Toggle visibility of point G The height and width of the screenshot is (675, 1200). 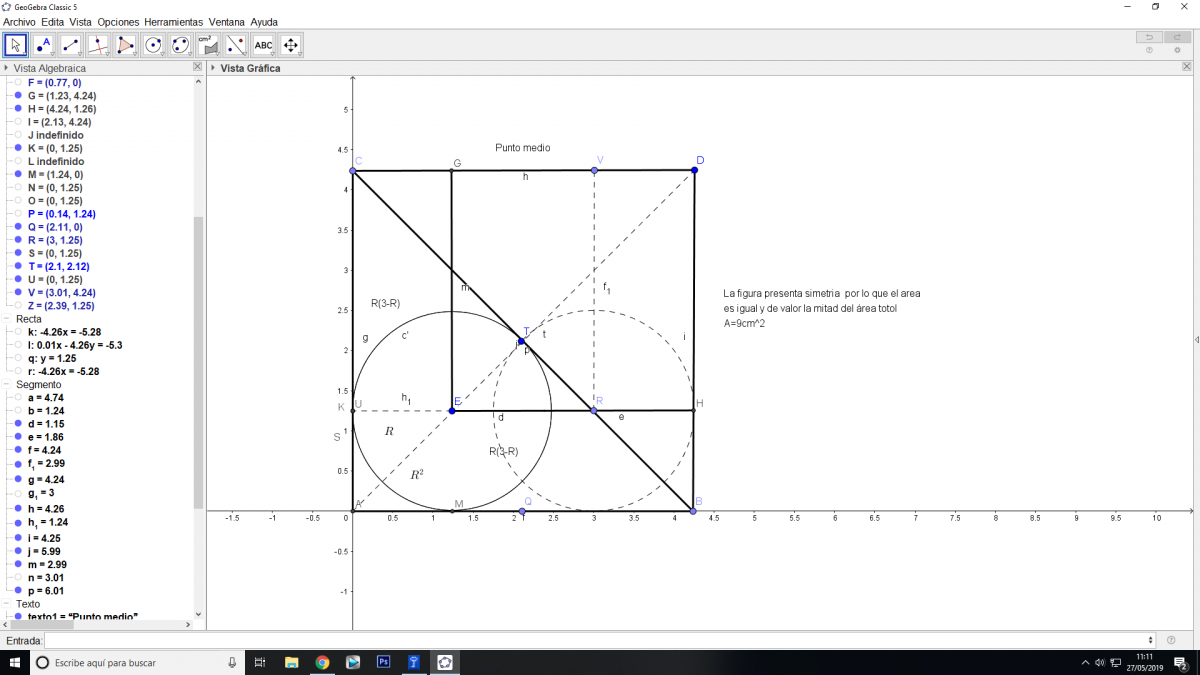[x=18, y=95]
